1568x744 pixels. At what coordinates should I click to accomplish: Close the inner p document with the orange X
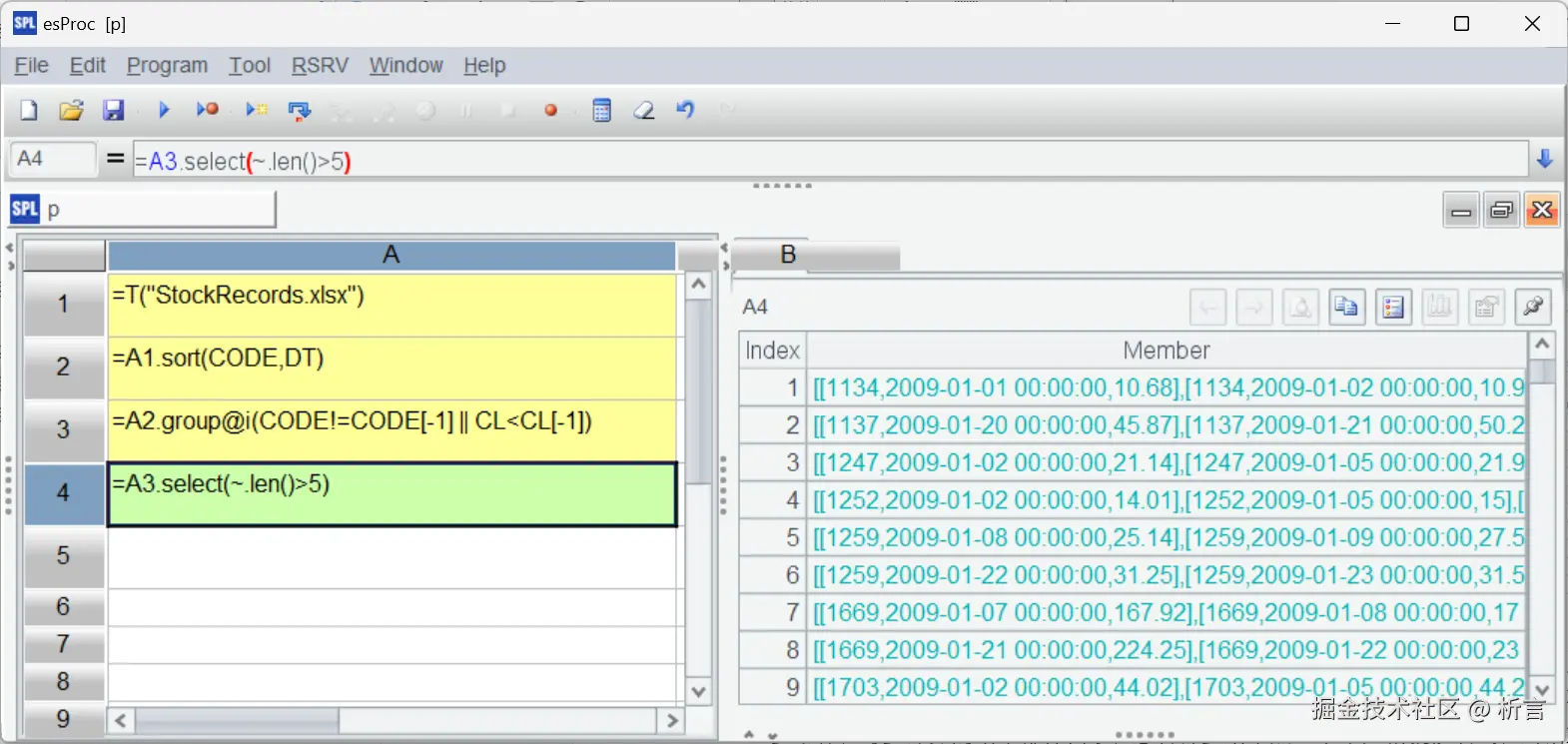(x=1542, y=210)
